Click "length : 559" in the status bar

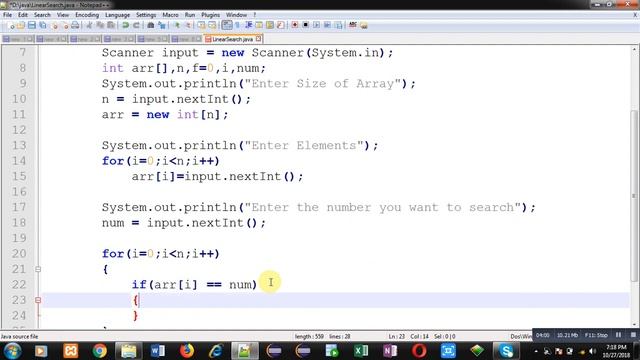[x=309, y=337]
